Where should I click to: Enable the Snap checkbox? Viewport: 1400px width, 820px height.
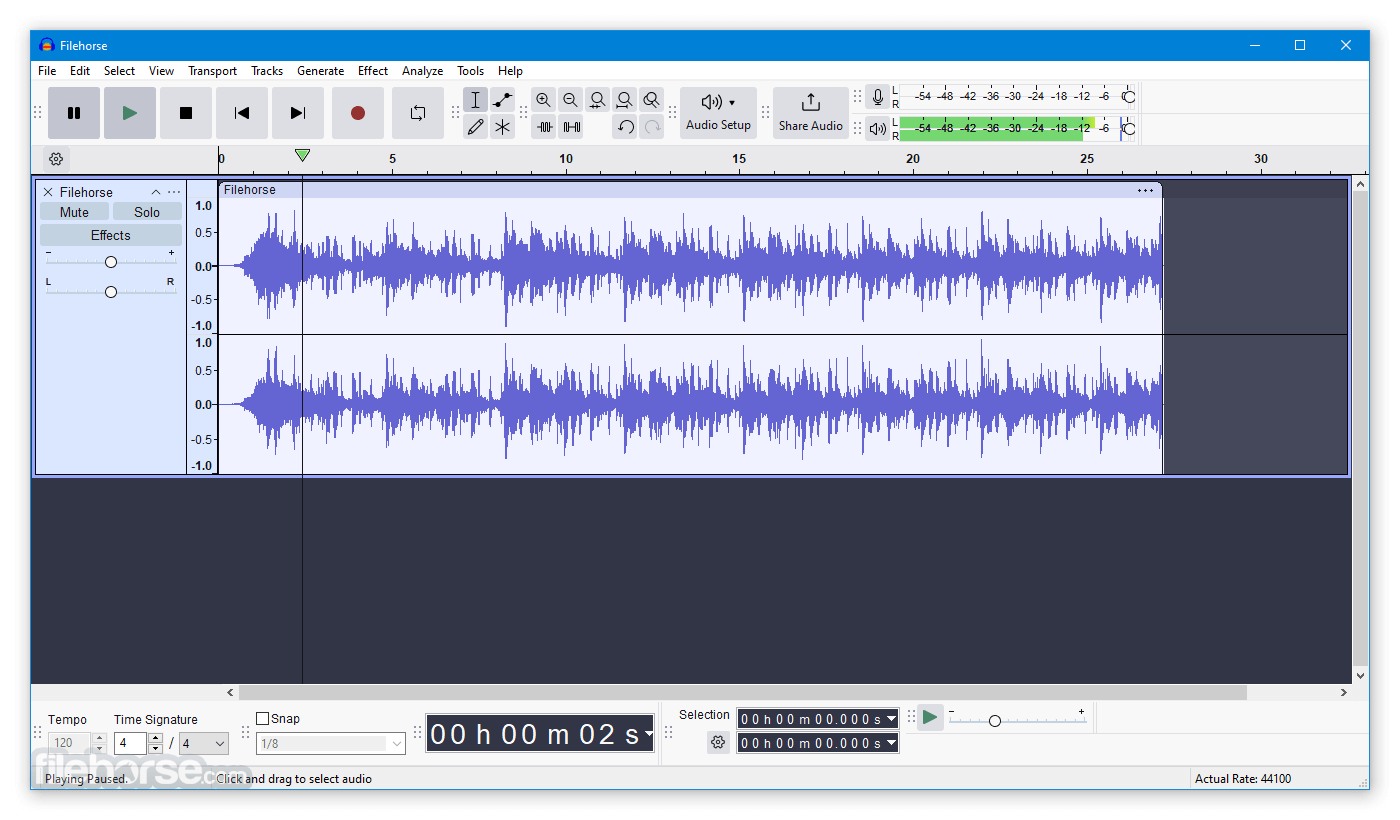pyautogui.click(x=263, y=718)
